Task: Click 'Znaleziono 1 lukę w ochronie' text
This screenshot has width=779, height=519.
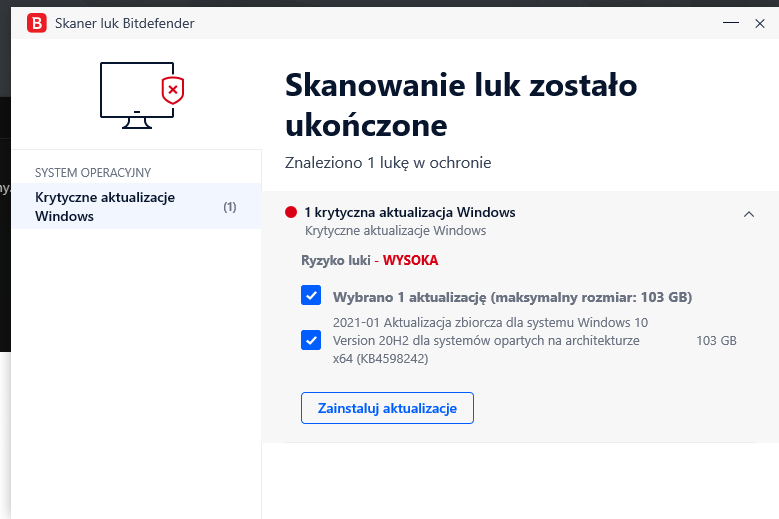Action: (388, 162)
